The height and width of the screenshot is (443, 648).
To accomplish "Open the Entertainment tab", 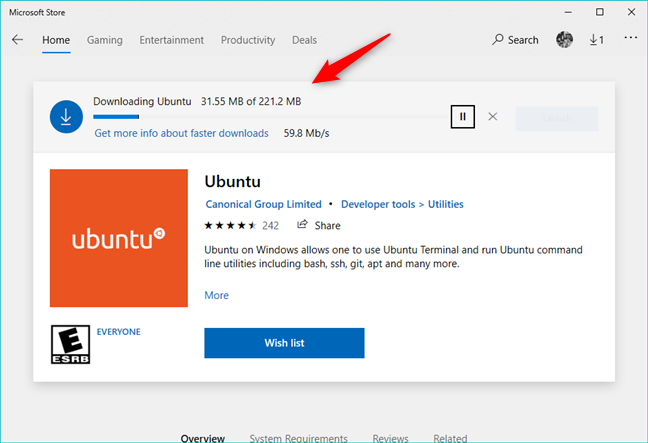I will tap(172, 40).
